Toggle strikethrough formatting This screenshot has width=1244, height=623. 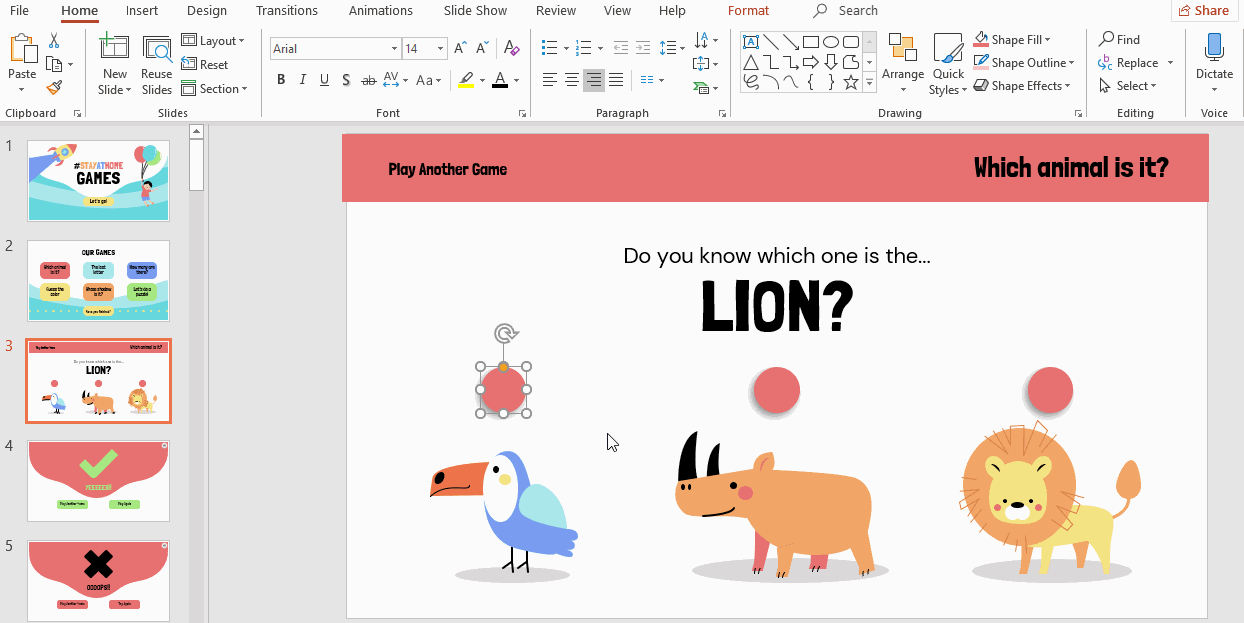click(x=369, y=80)
